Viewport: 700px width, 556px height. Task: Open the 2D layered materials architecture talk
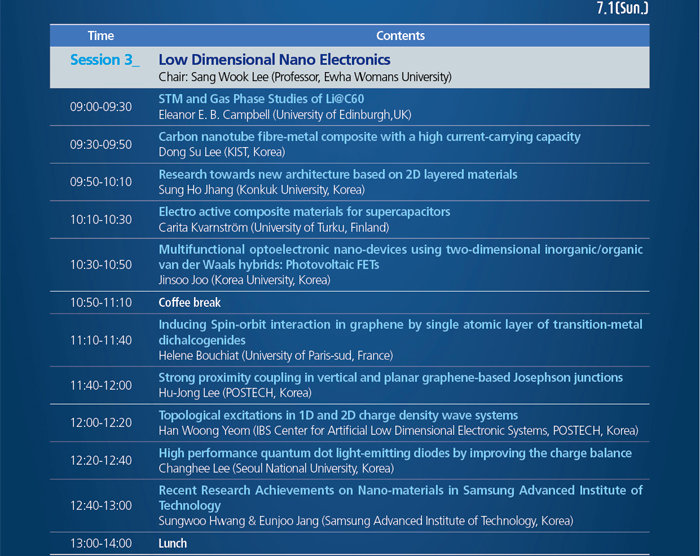(x=338, y=174)
